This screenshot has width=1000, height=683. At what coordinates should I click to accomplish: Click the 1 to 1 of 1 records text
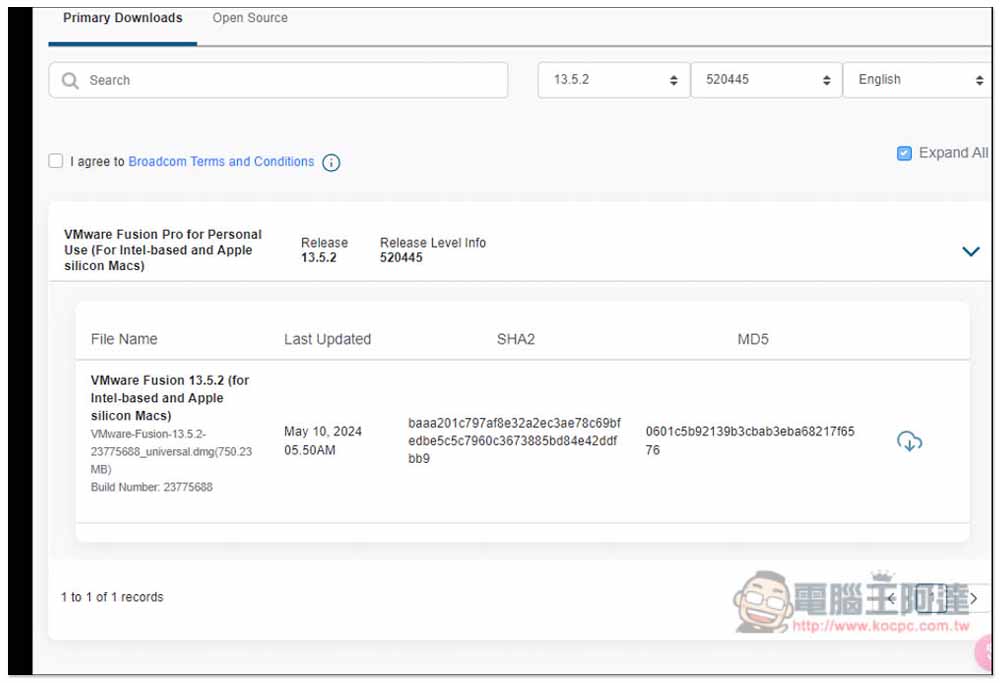(112, 598)
